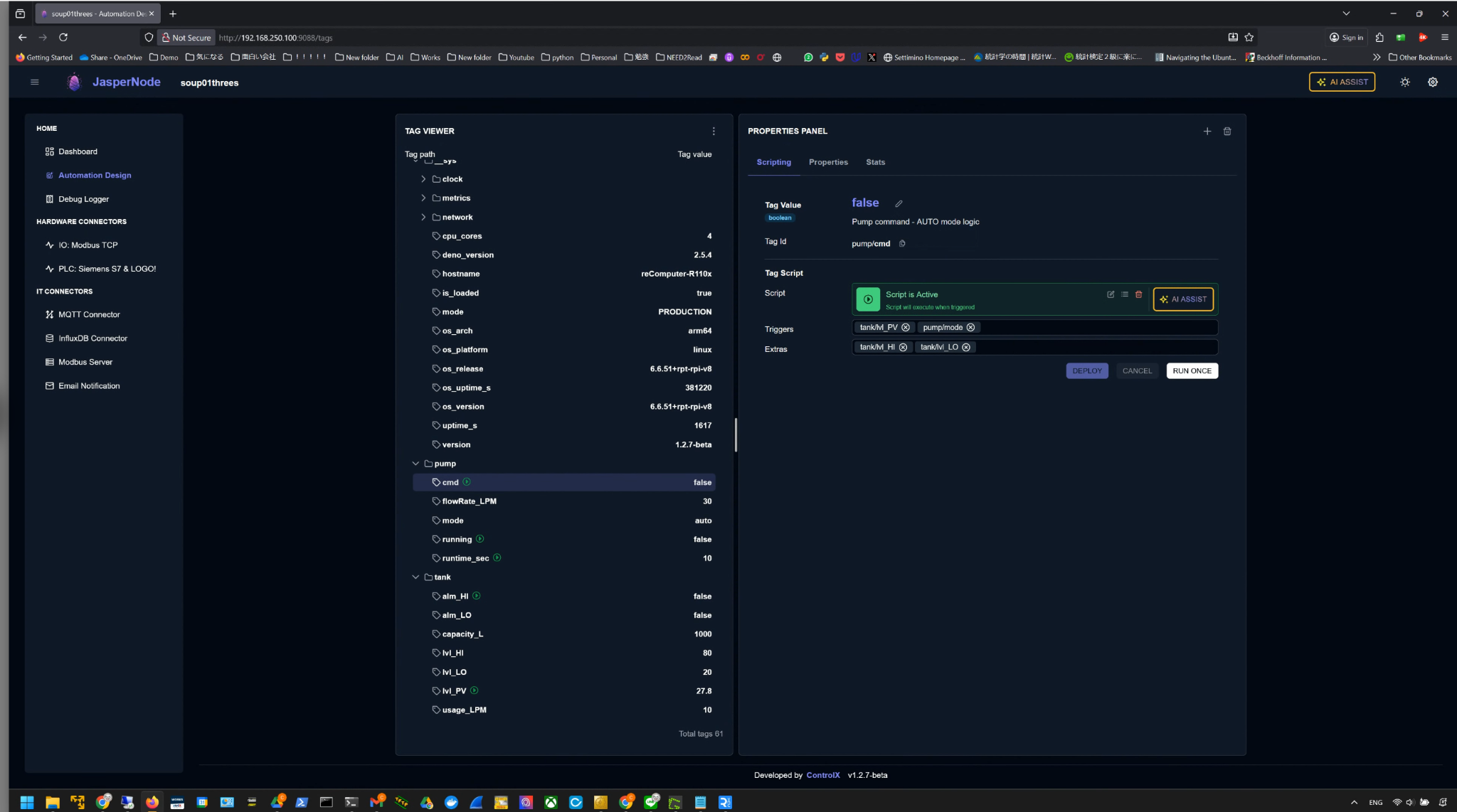Toggle the sidebar with hamburger menu
The image size is (1457, 812).
click(34, 82)
